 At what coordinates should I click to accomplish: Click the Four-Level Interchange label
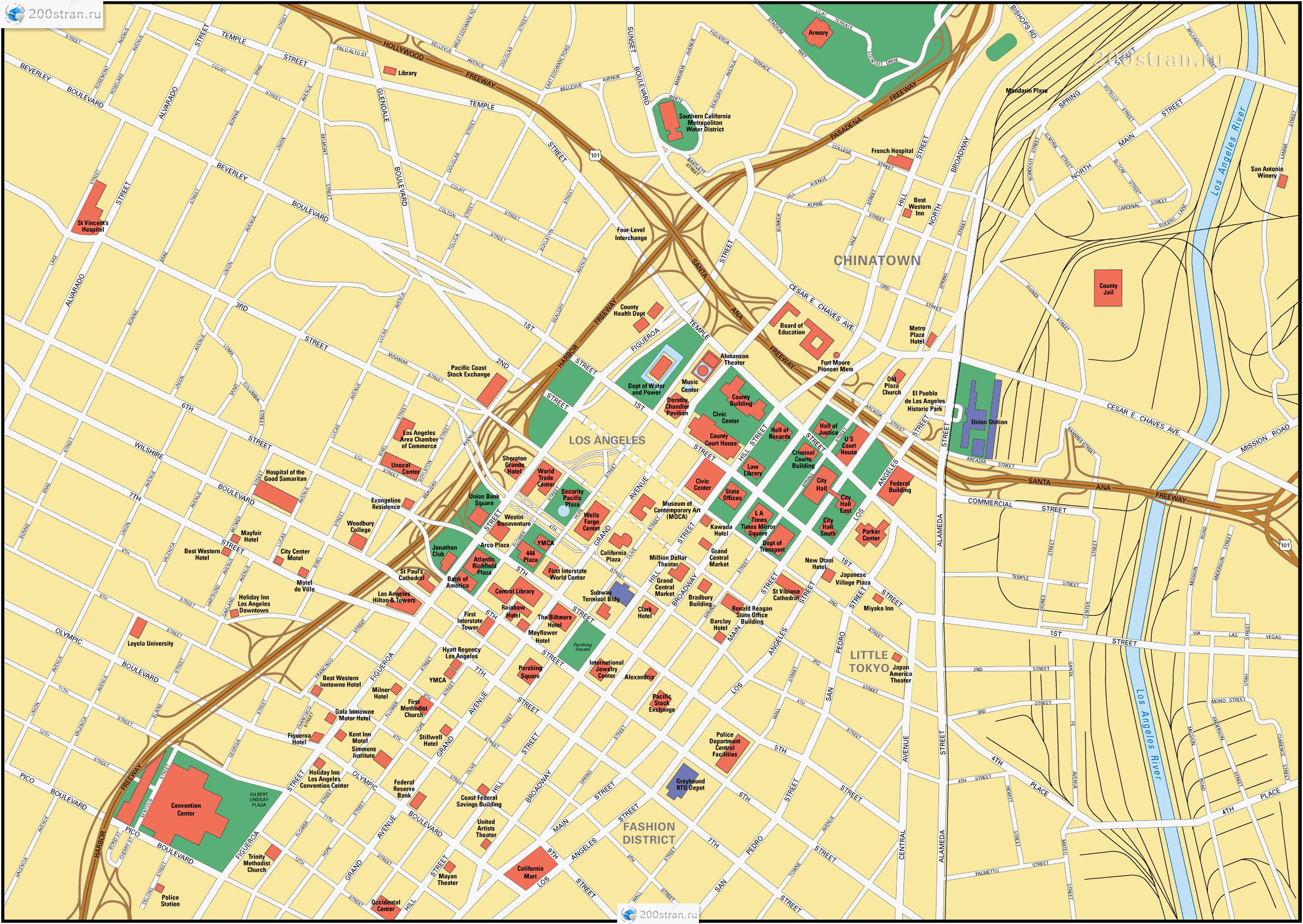point(630,234)
